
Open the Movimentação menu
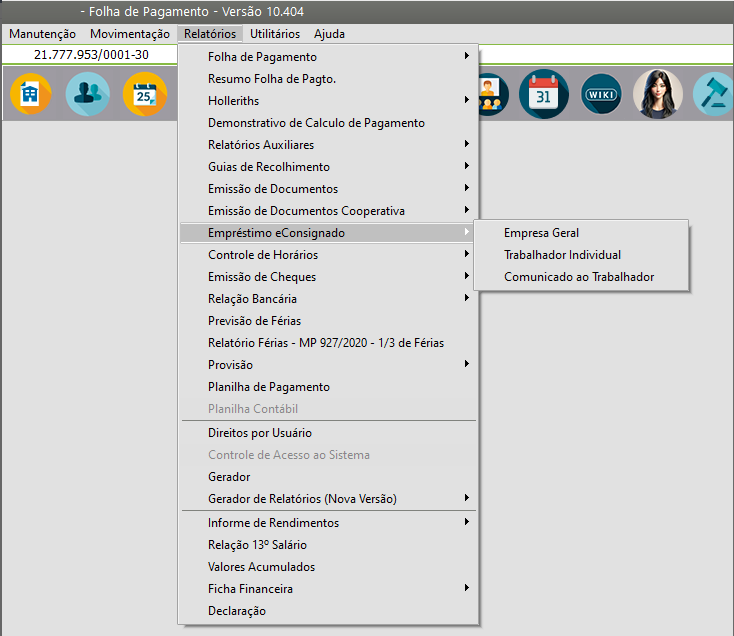pyautogui.click(x=130, y=34)
